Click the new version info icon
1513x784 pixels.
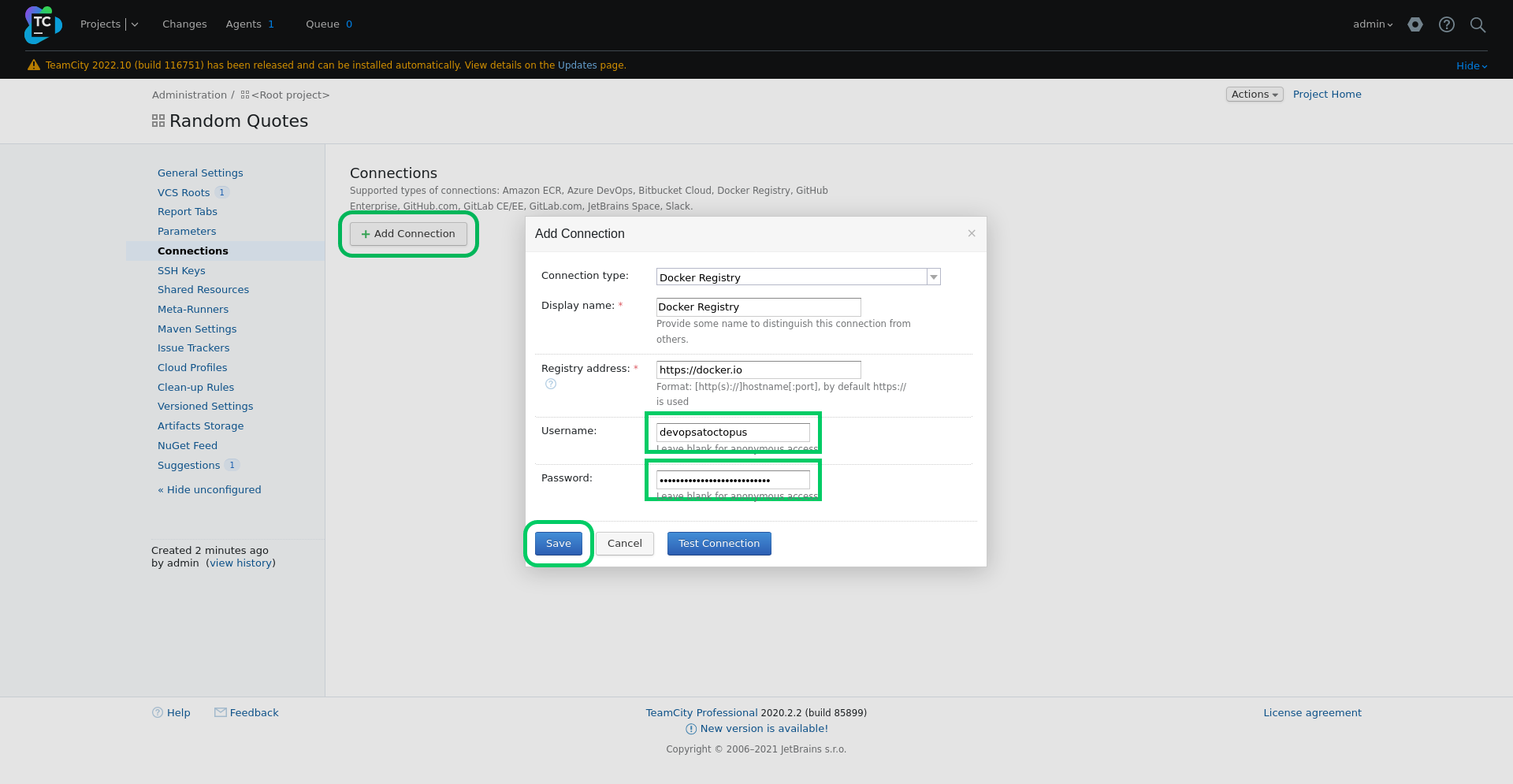click(691, 729)
